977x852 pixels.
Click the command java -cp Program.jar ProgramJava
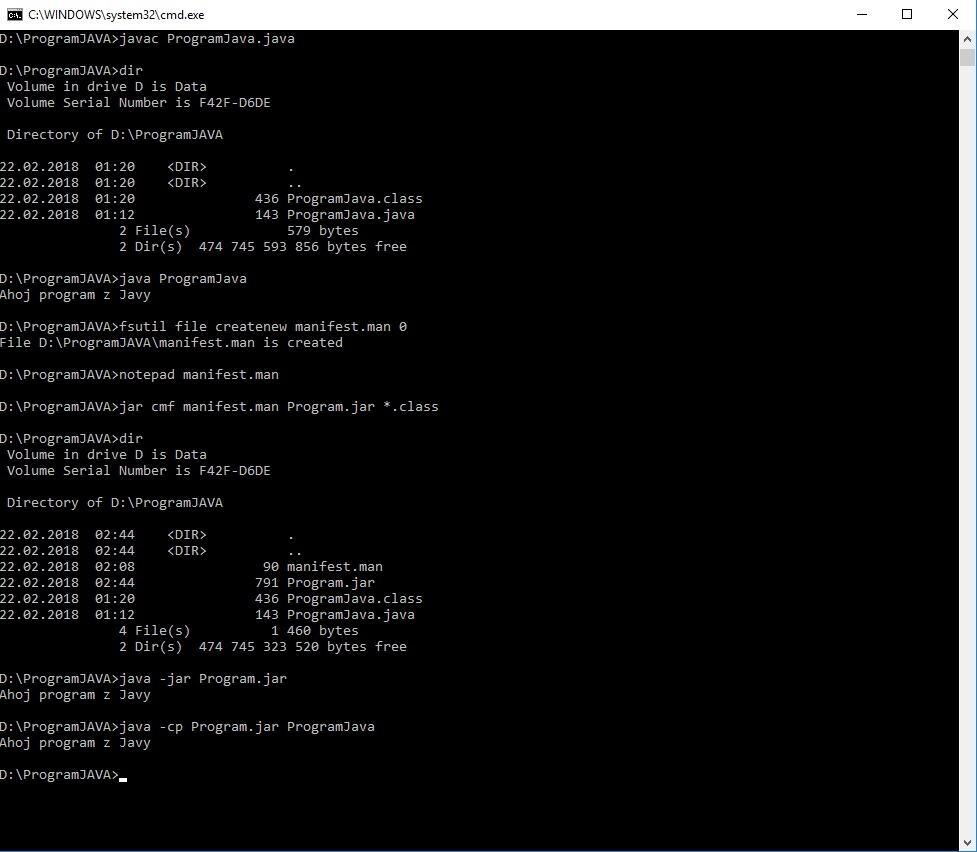(x=247, y=727)
